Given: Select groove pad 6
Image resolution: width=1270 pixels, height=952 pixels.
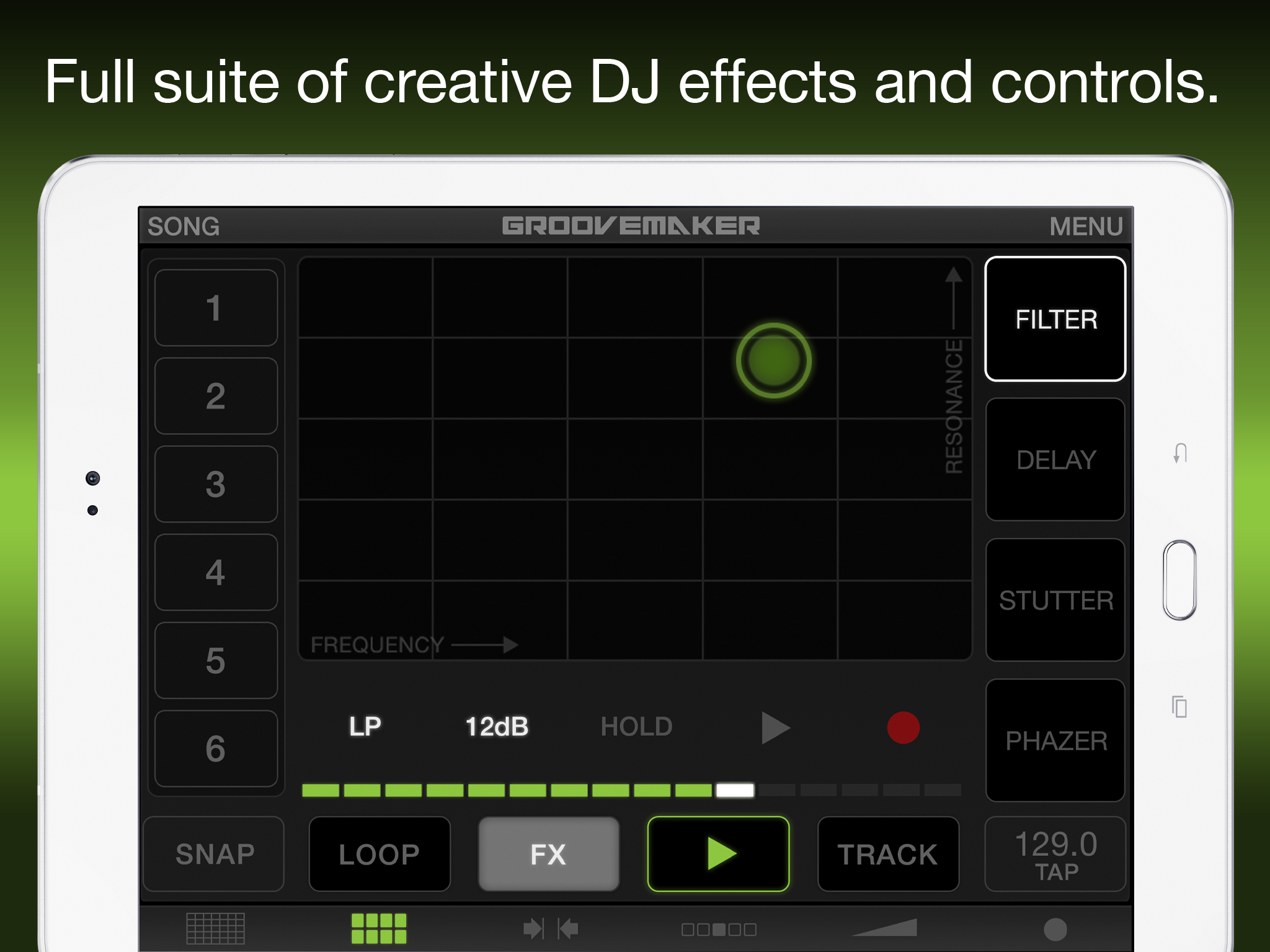Looking at the screenshot, I should 216,749.
